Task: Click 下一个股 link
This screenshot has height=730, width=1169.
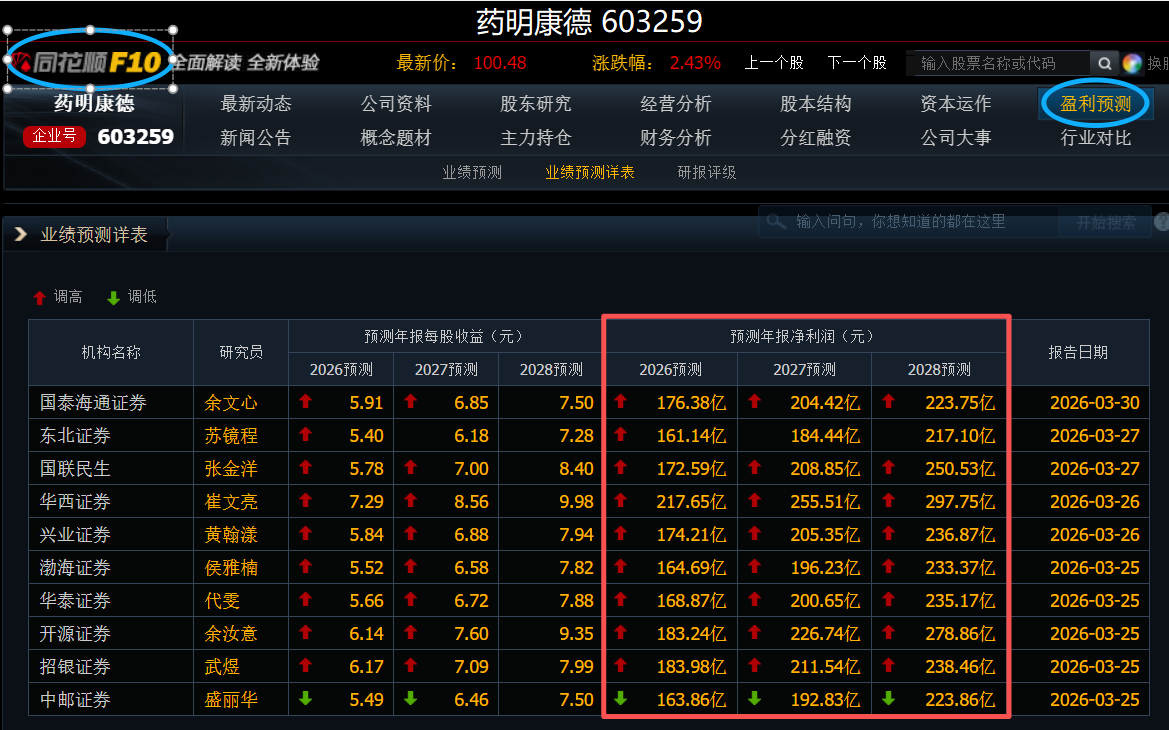Action: coord(857,63)
